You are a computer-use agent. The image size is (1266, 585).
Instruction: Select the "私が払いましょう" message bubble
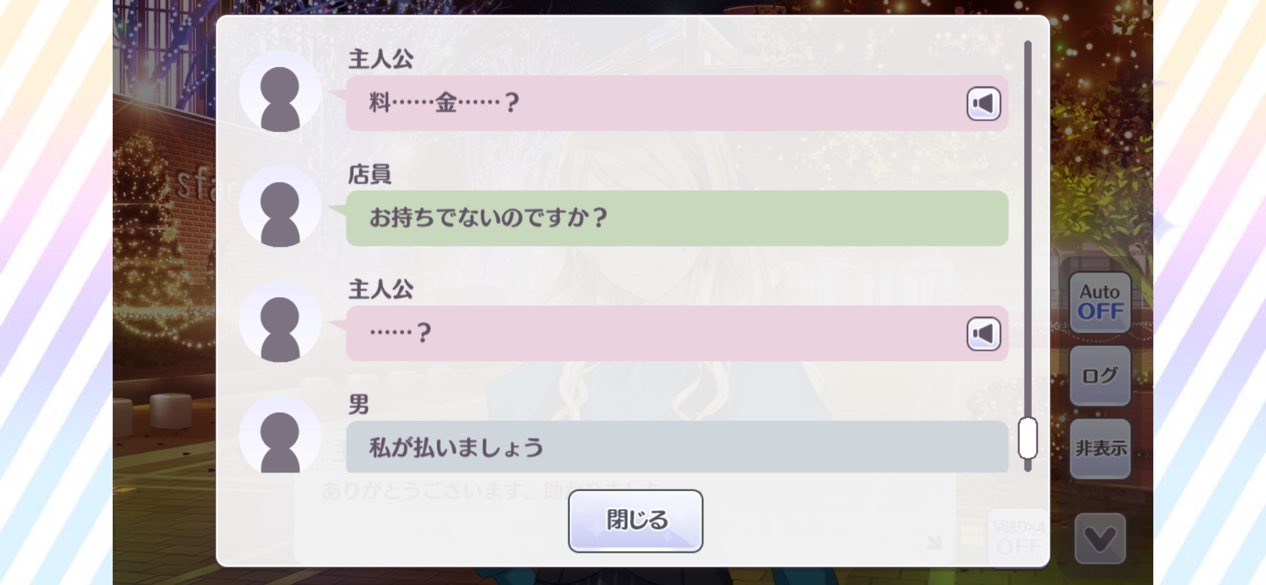point(676,446)
